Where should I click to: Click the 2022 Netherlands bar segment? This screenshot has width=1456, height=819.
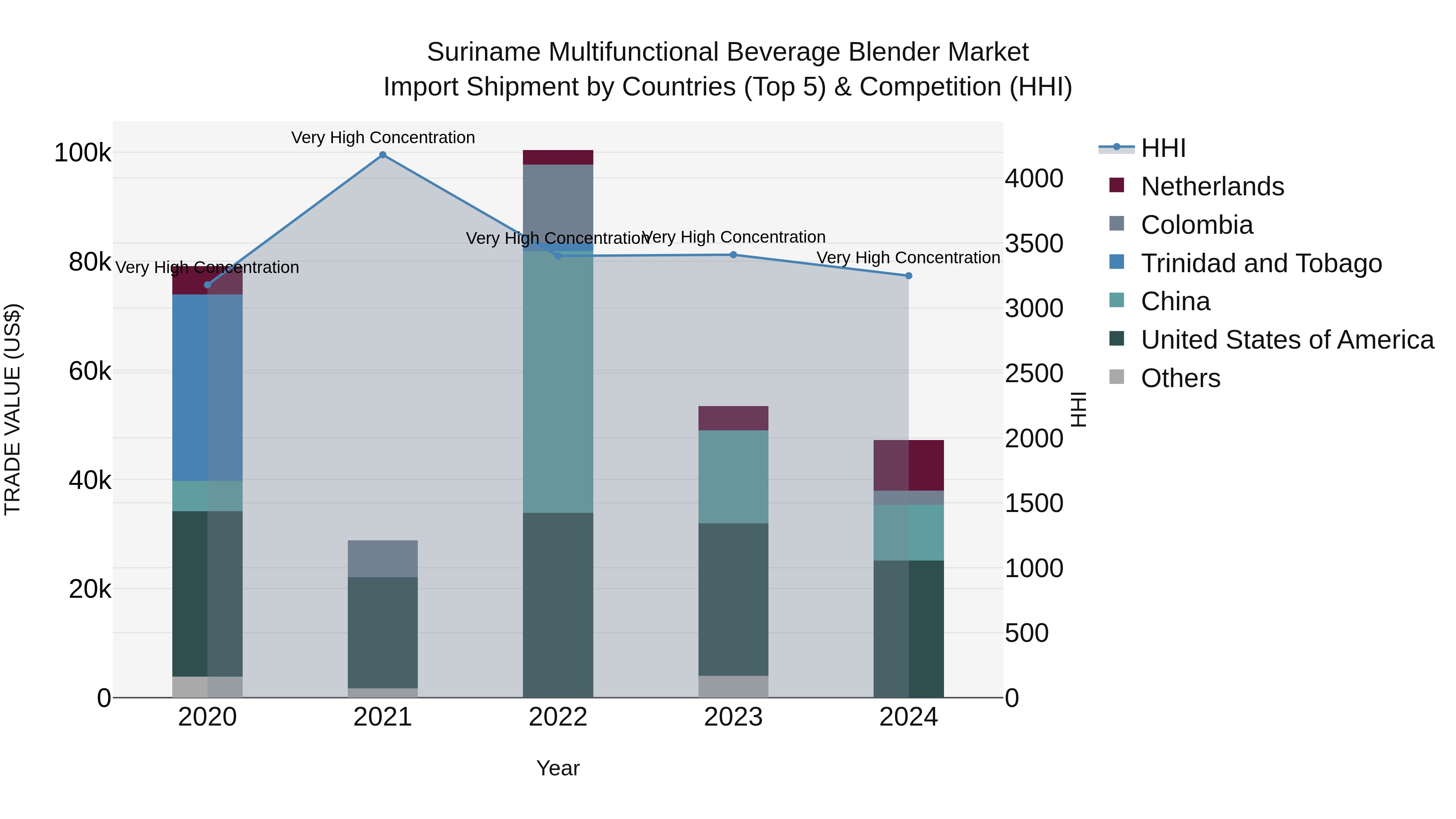558,157
